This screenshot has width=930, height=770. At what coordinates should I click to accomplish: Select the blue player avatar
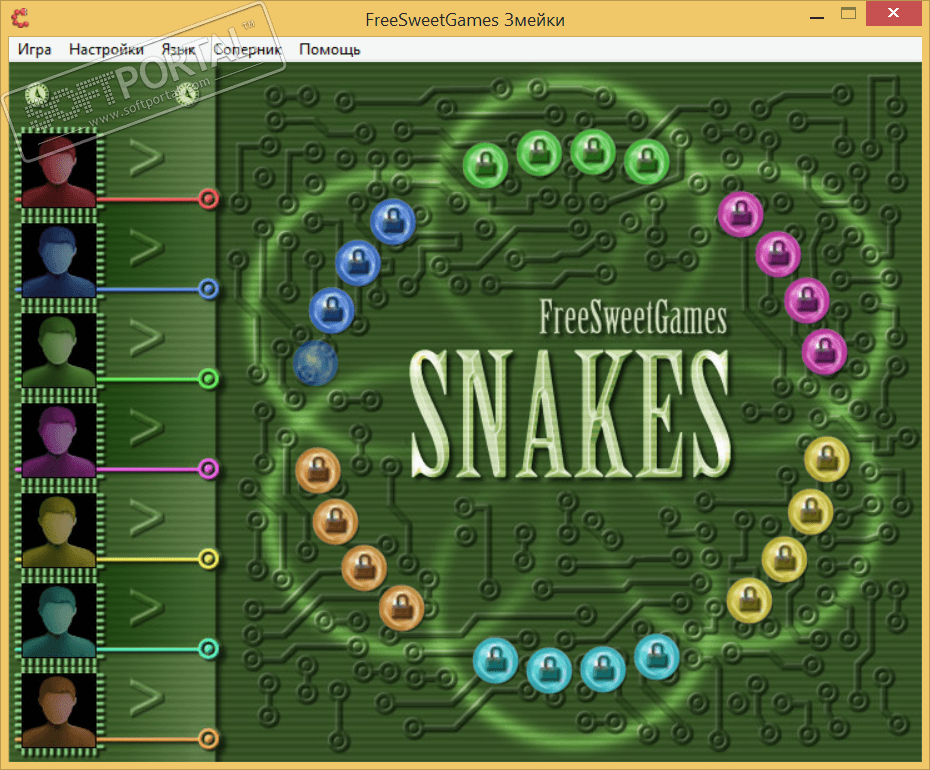point(58,261)
